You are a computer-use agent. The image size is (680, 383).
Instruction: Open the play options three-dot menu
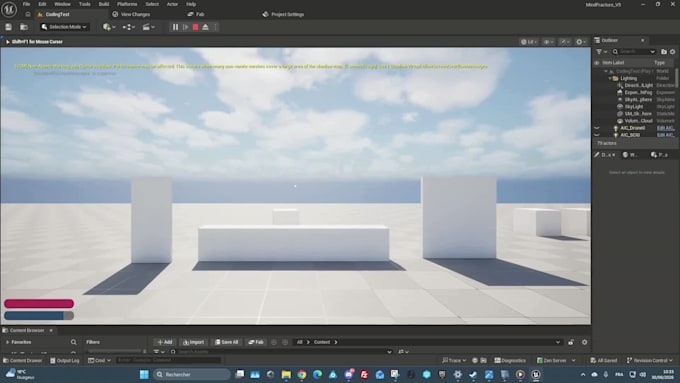216,27
